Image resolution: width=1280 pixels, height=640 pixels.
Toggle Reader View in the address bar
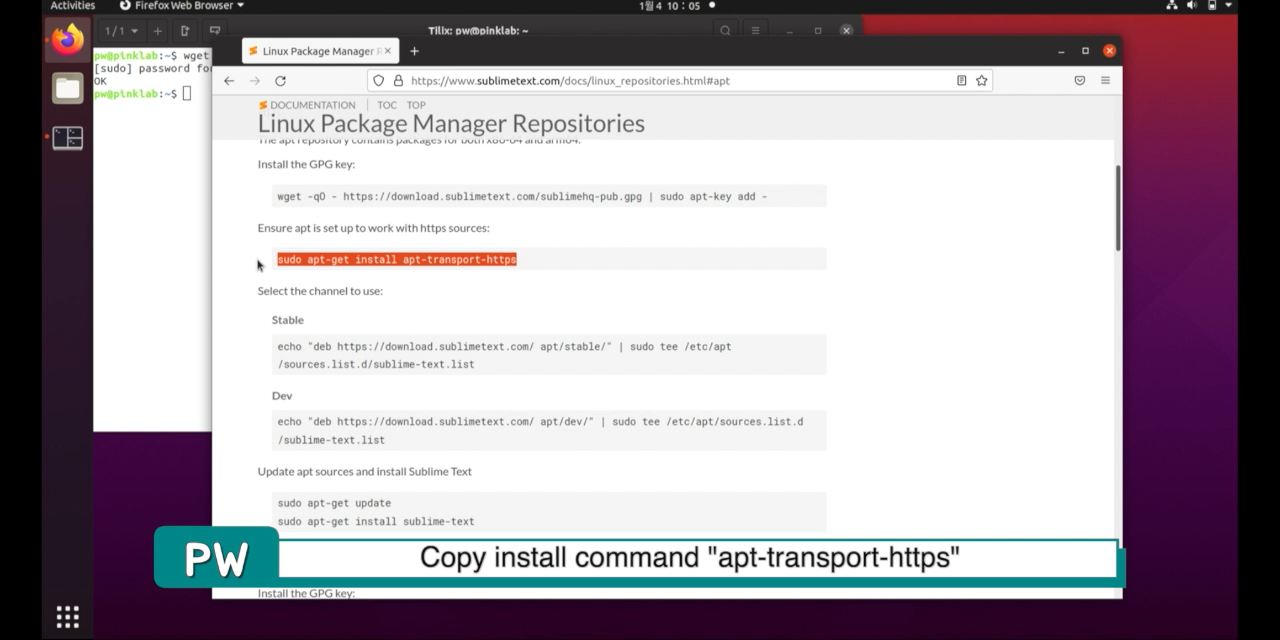pos(961,81)
